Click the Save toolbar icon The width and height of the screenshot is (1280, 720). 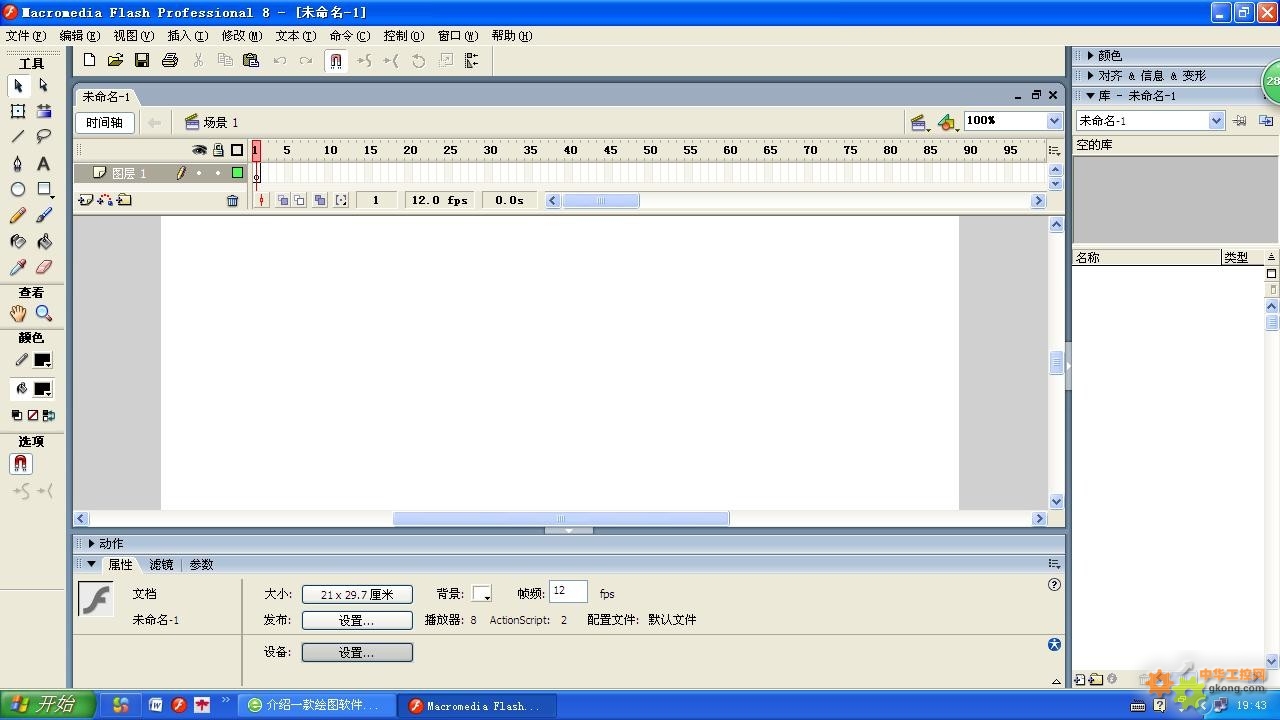(142, 60)
